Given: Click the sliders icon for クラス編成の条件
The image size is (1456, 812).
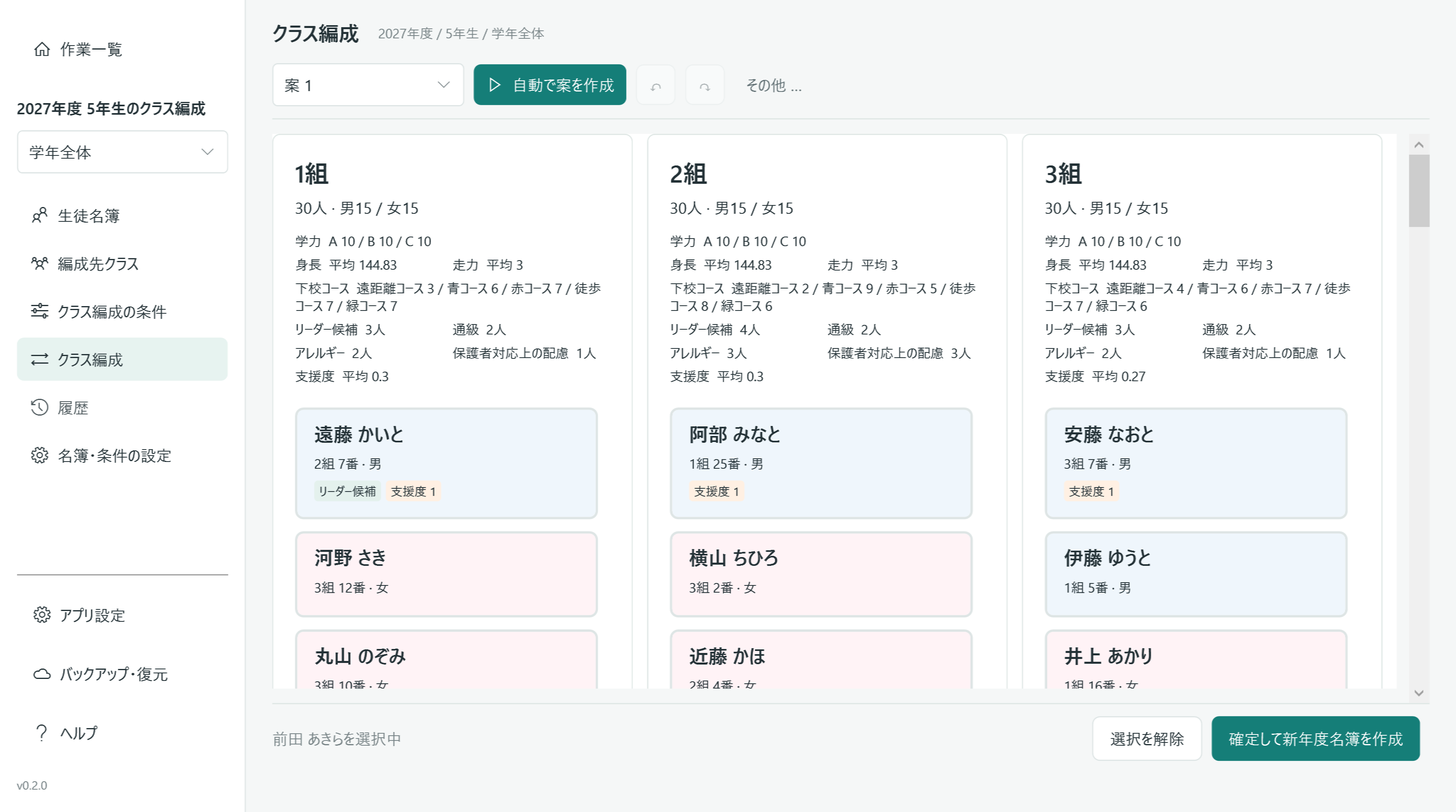Looking at the screenshot, I should tap(40, 311).
